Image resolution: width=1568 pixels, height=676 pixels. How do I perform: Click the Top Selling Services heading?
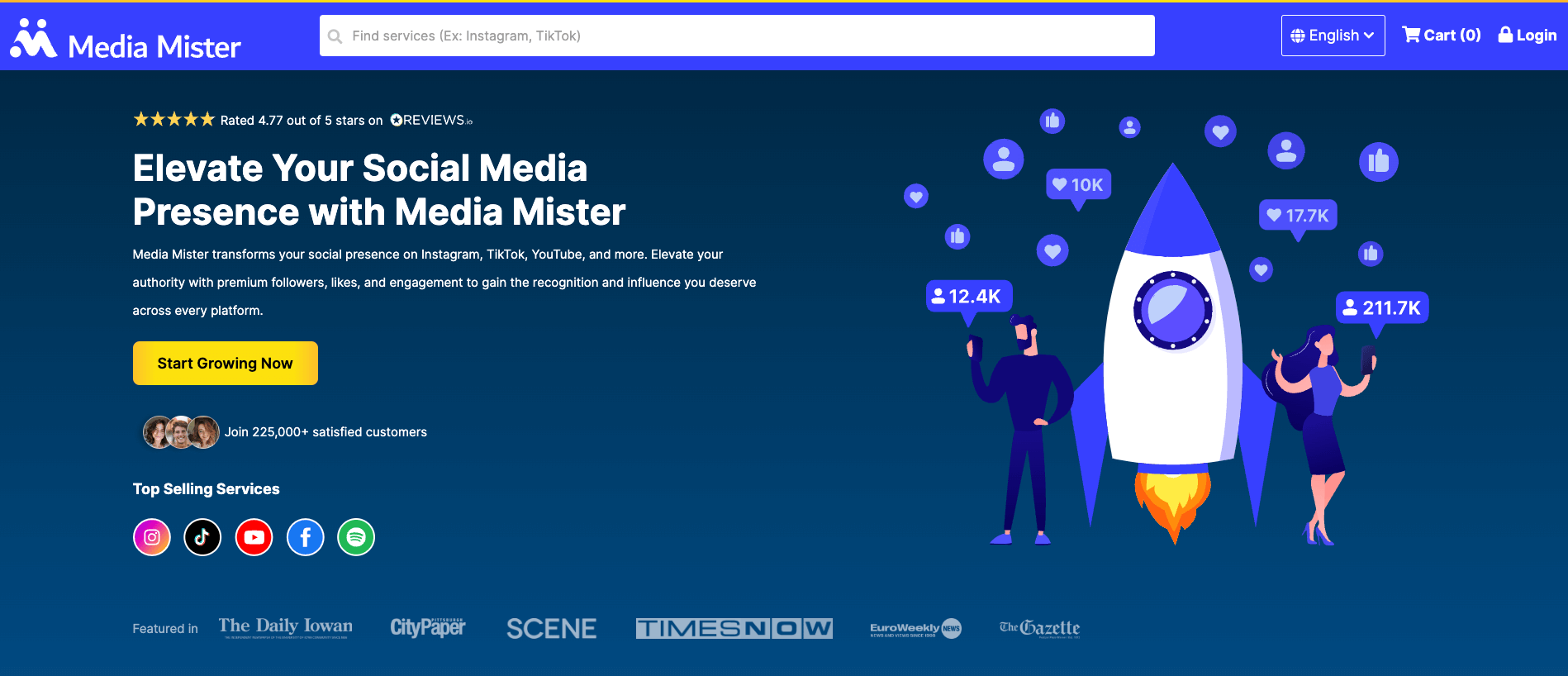click(207, 488)
